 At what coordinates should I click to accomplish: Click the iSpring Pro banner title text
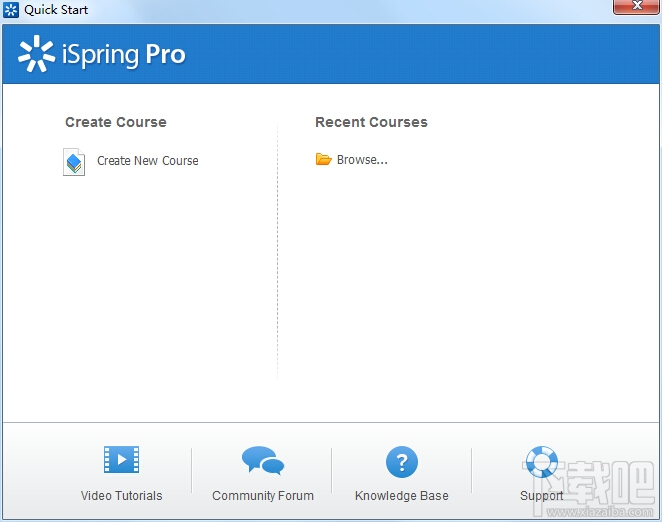tap(124, 55)
